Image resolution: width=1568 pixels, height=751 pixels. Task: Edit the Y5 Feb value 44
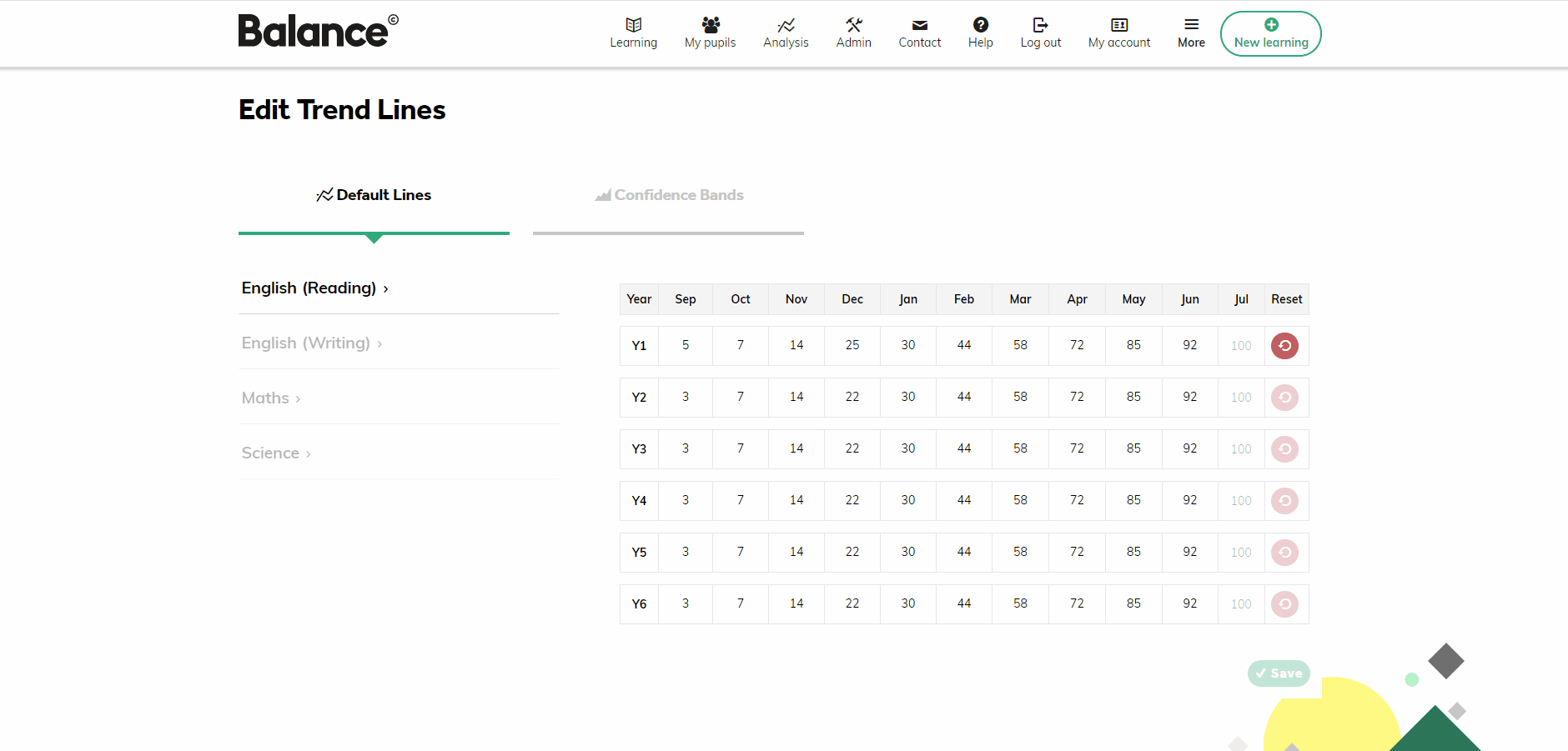964,552
